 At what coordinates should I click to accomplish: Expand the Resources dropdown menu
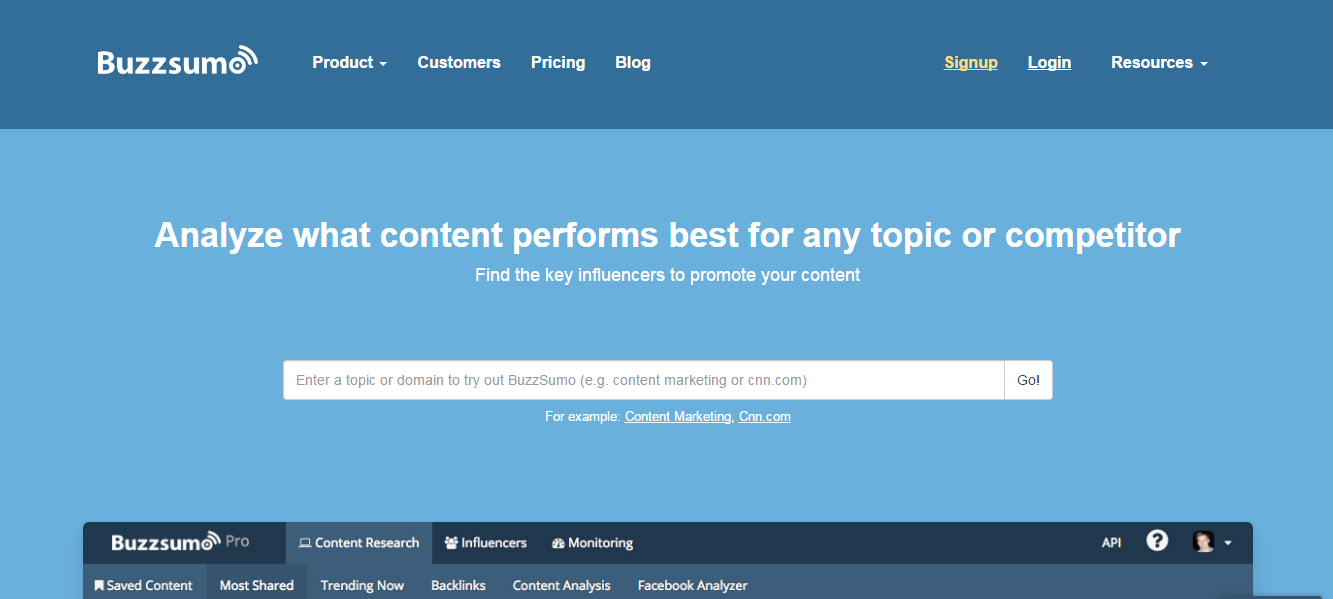click(x=1159, y=62)
